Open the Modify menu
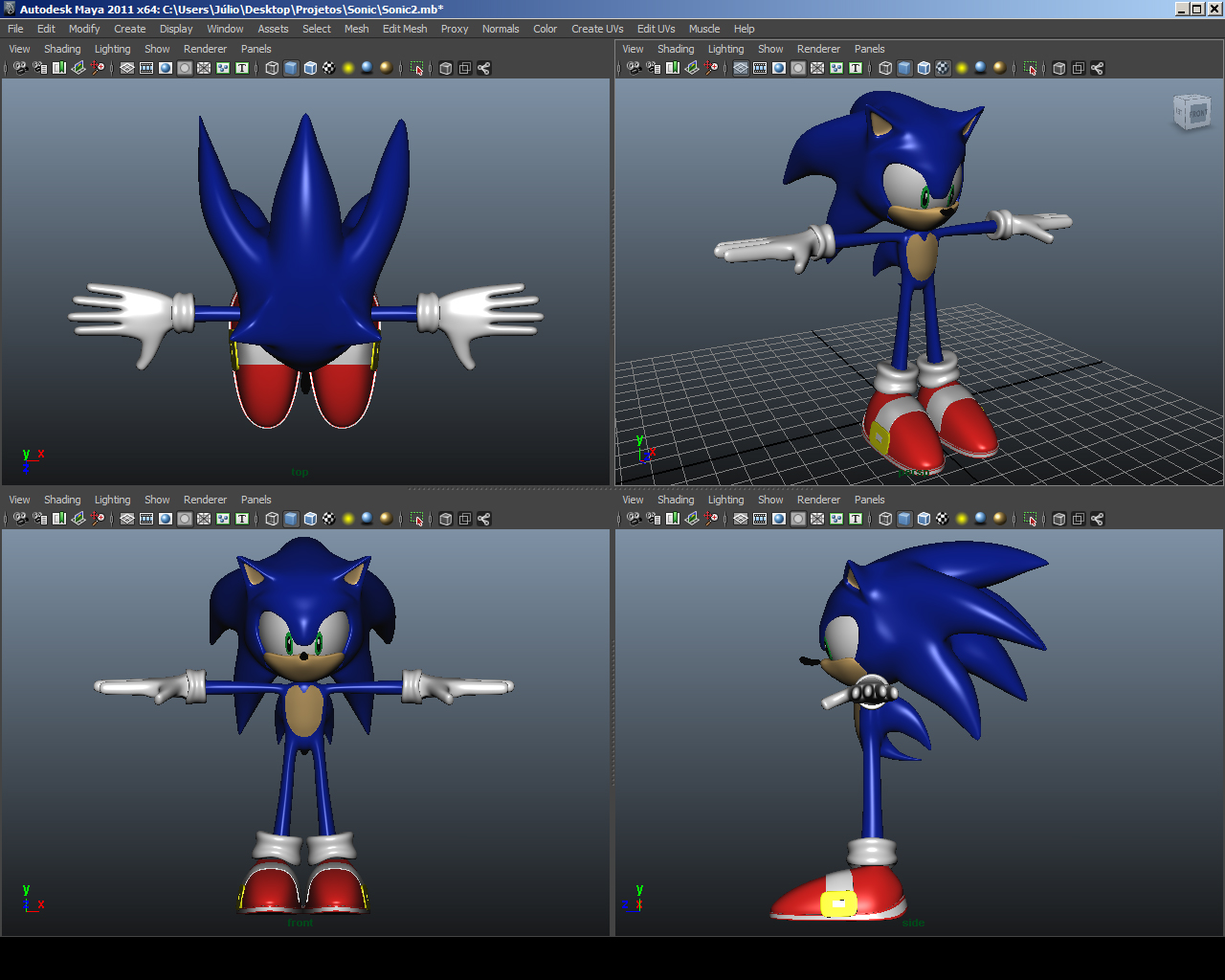 (x=84, y=29)
